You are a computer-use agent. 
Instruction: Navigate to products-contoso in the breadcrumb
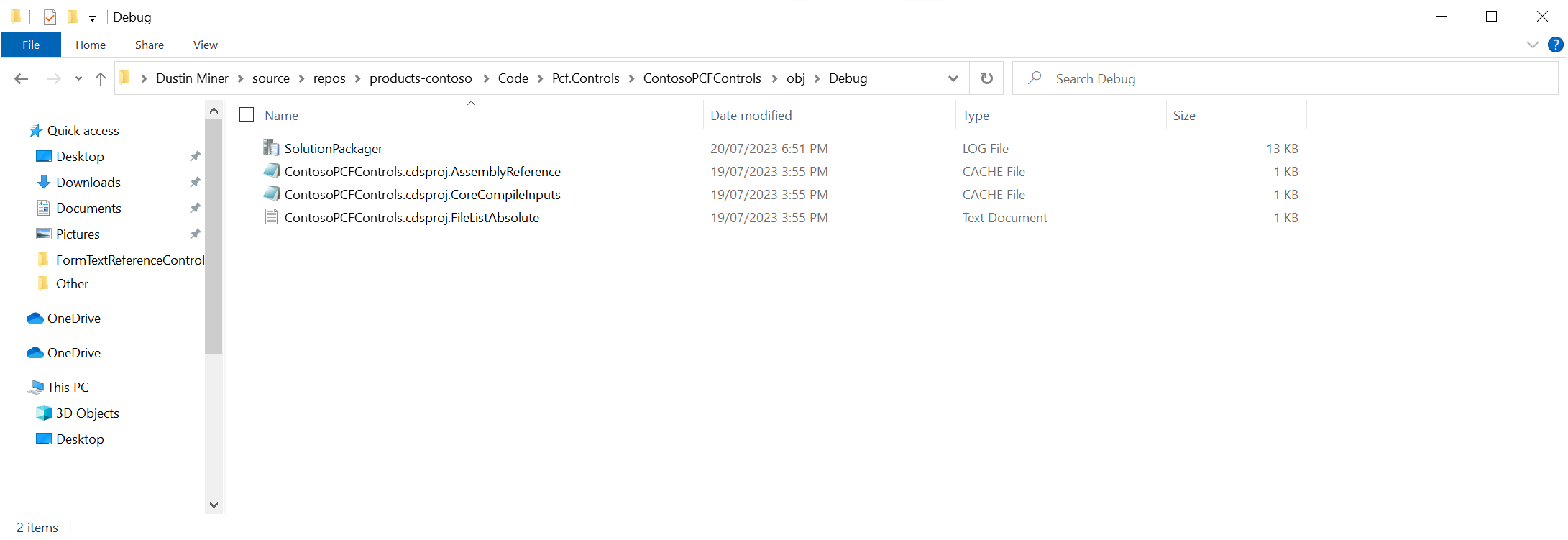click(x=421, y=78)
